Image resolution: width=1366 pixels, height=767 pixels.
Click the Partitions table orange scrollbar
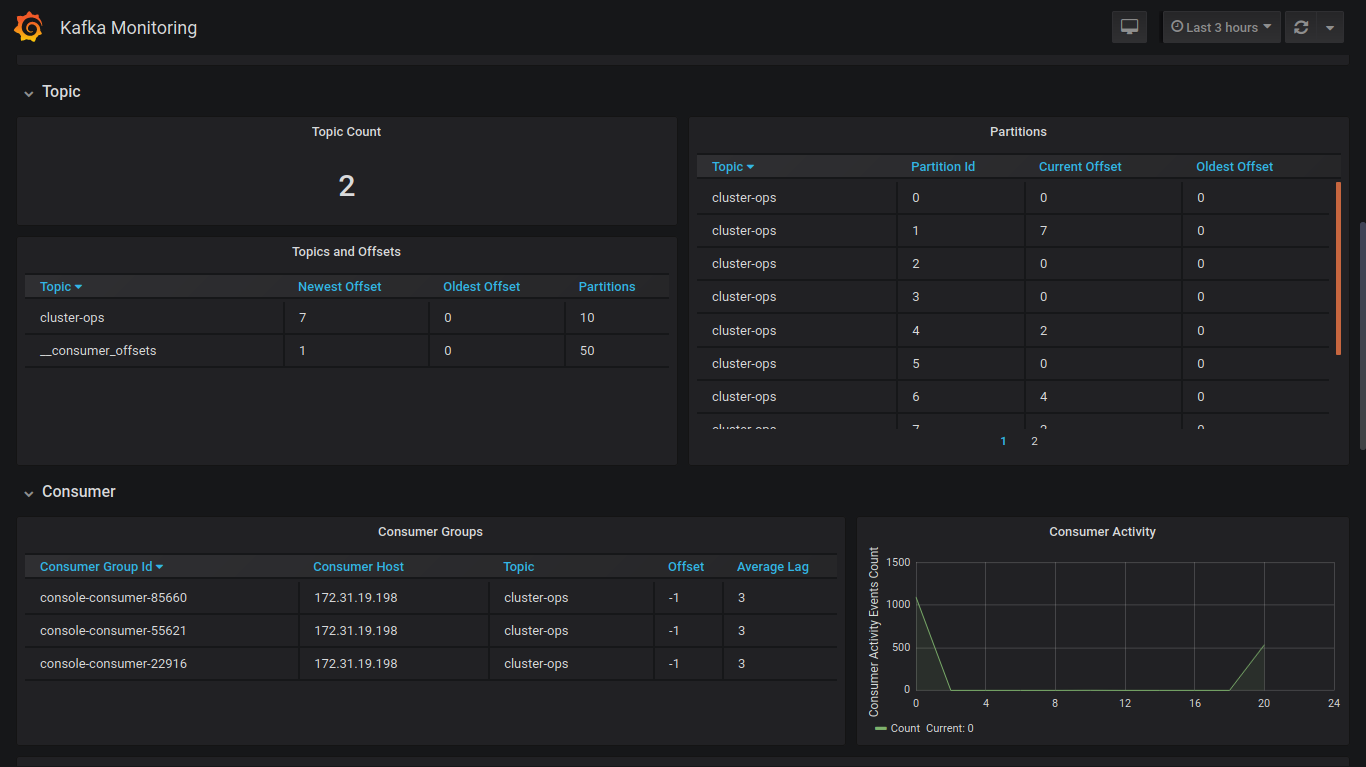click(1338, 268)
